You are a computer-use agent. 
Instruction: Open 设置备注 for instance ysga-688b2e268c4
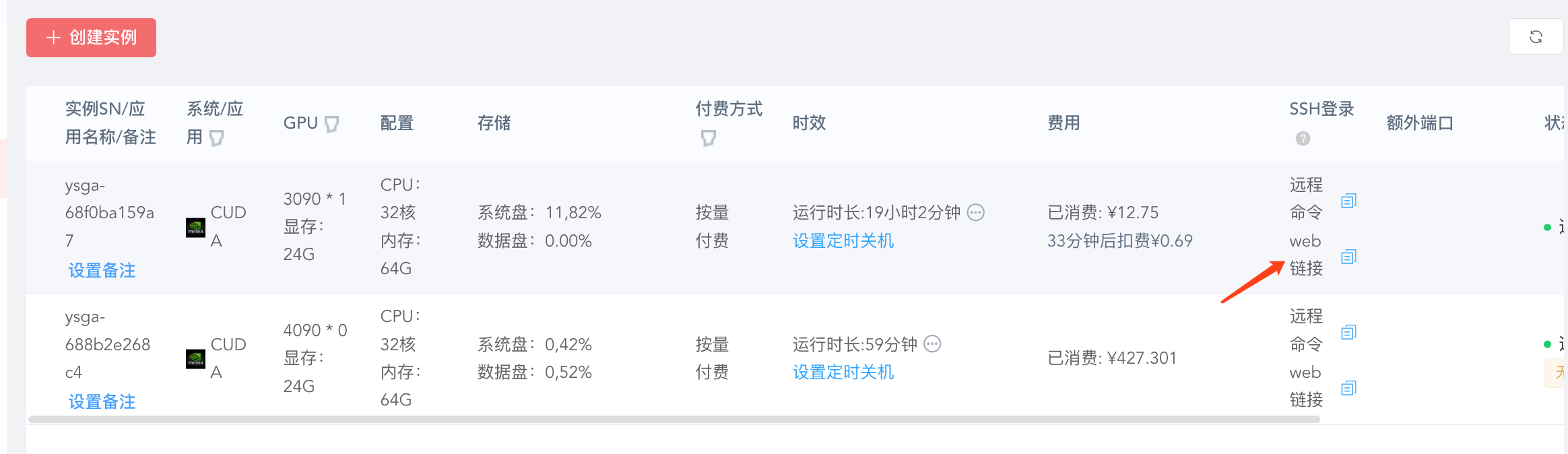click(x=101, y=401)
